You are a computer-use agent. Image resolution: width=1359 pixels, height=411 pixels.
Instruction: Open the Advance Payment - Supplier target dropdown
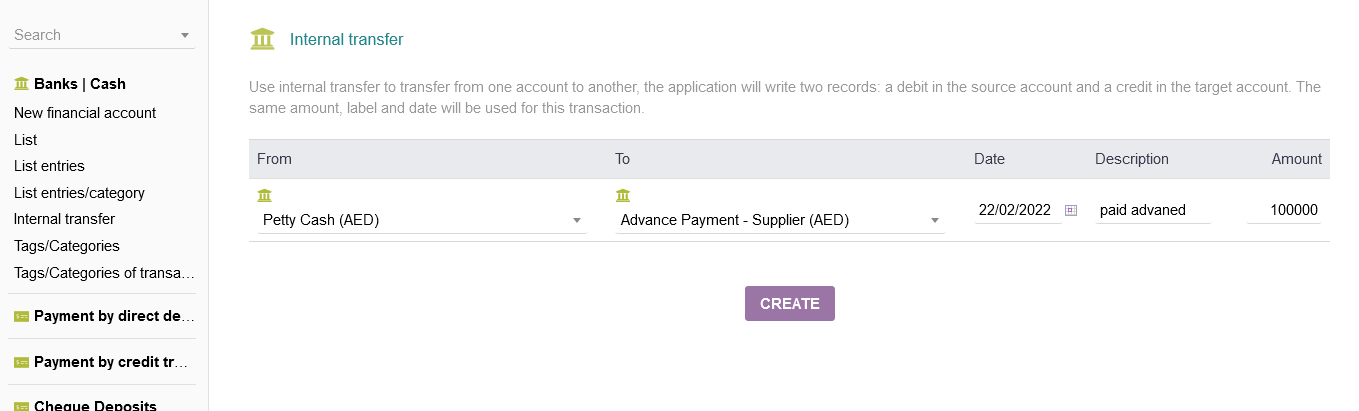point(935,220)
